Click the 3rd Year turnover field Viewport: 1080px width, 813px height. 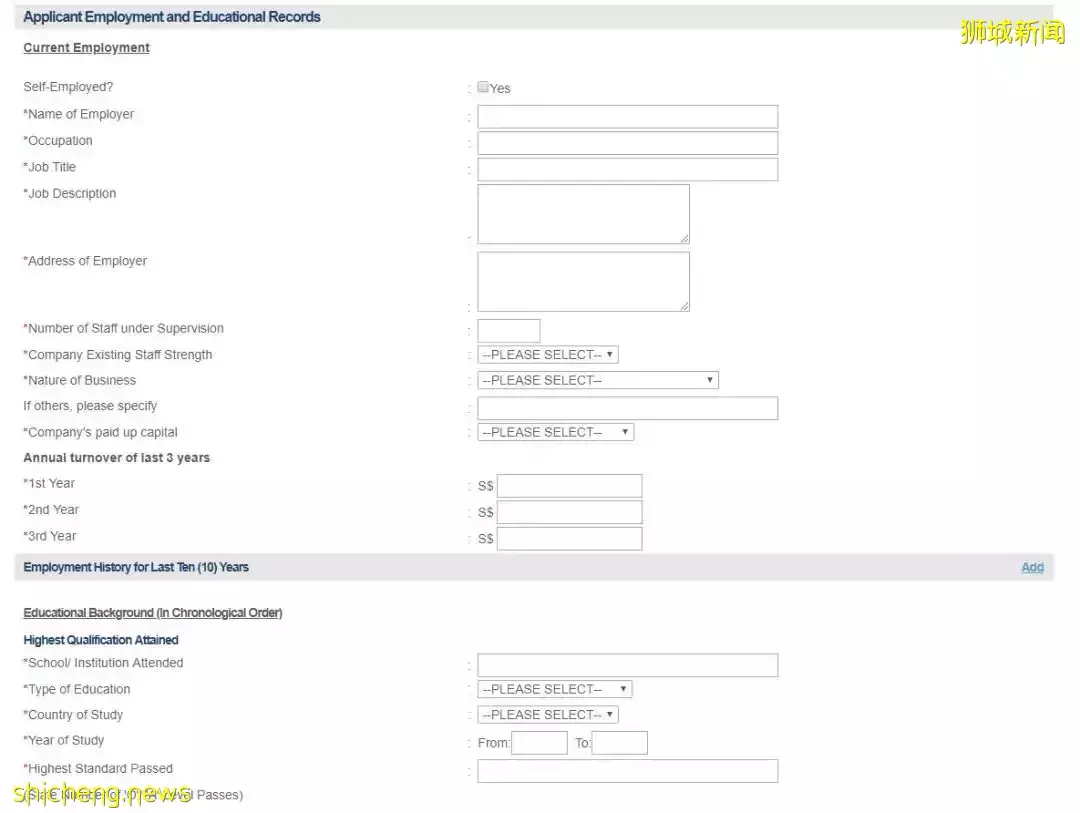(x=569, y=538)
